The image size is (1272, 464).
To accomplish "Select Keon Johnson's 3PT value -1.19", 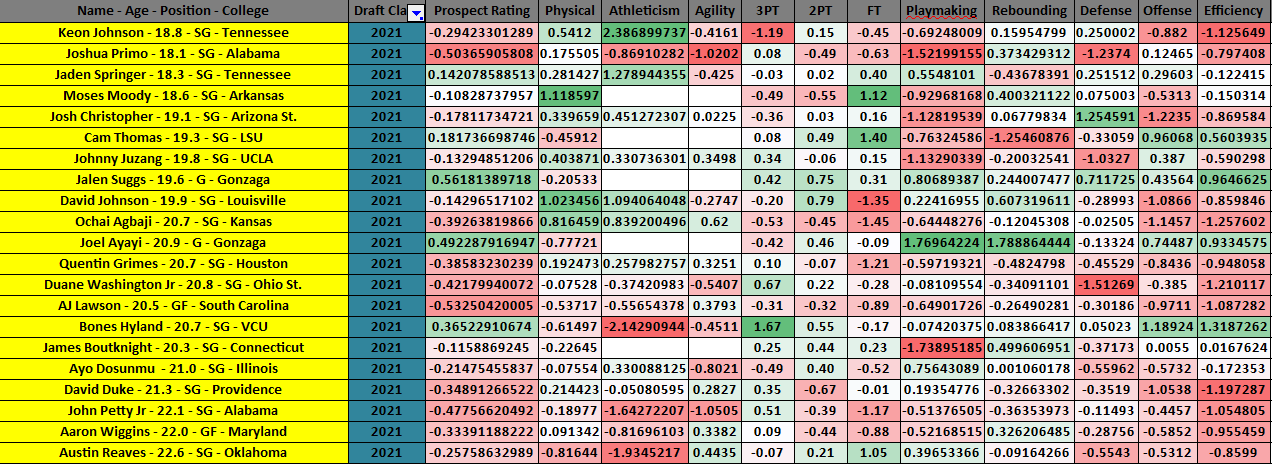I will pyautogui.click(x=768, y=33).
